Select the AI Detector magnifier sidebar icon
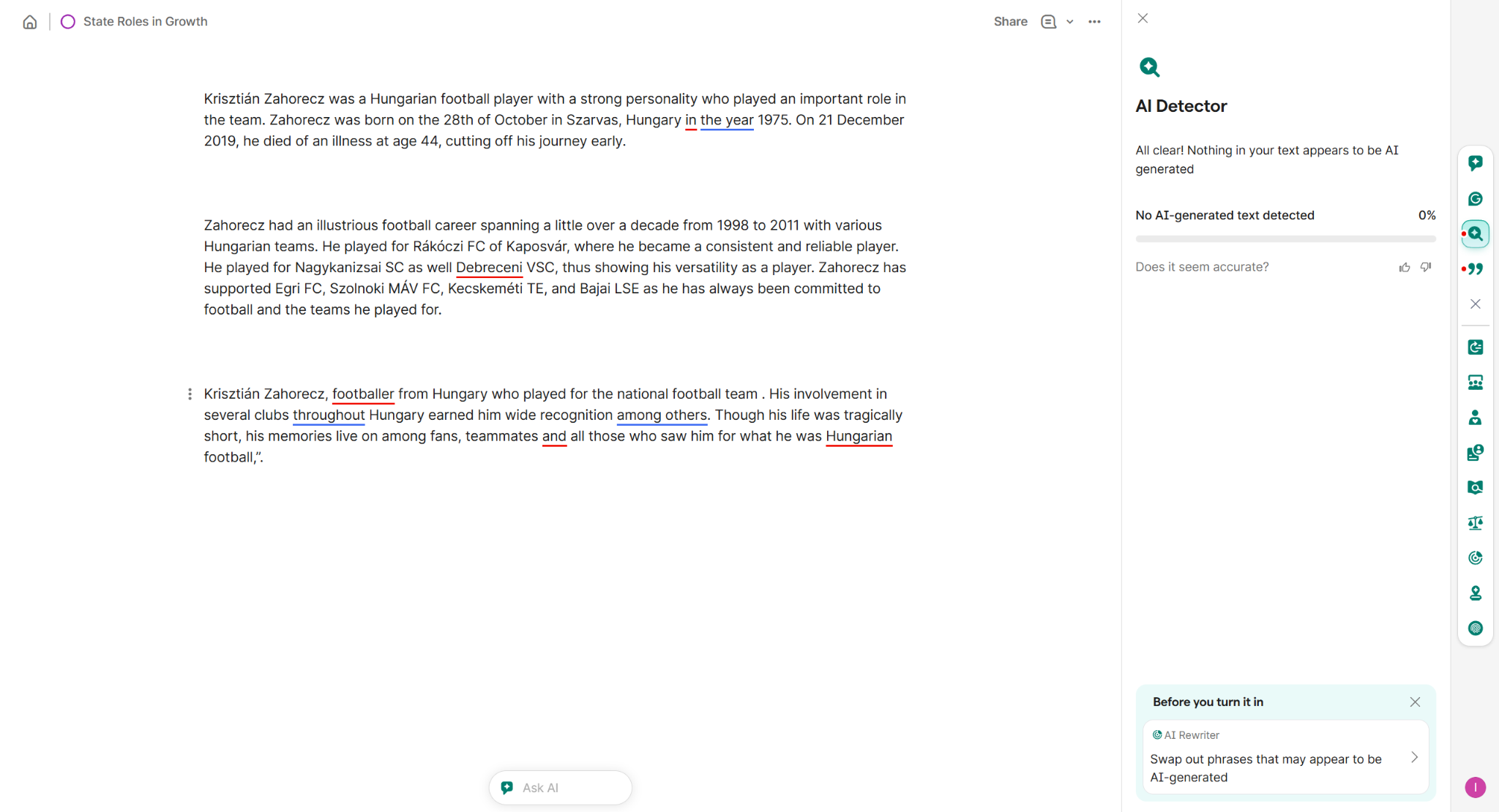The image size is (1499, 812). click(x=1475, y=234)
